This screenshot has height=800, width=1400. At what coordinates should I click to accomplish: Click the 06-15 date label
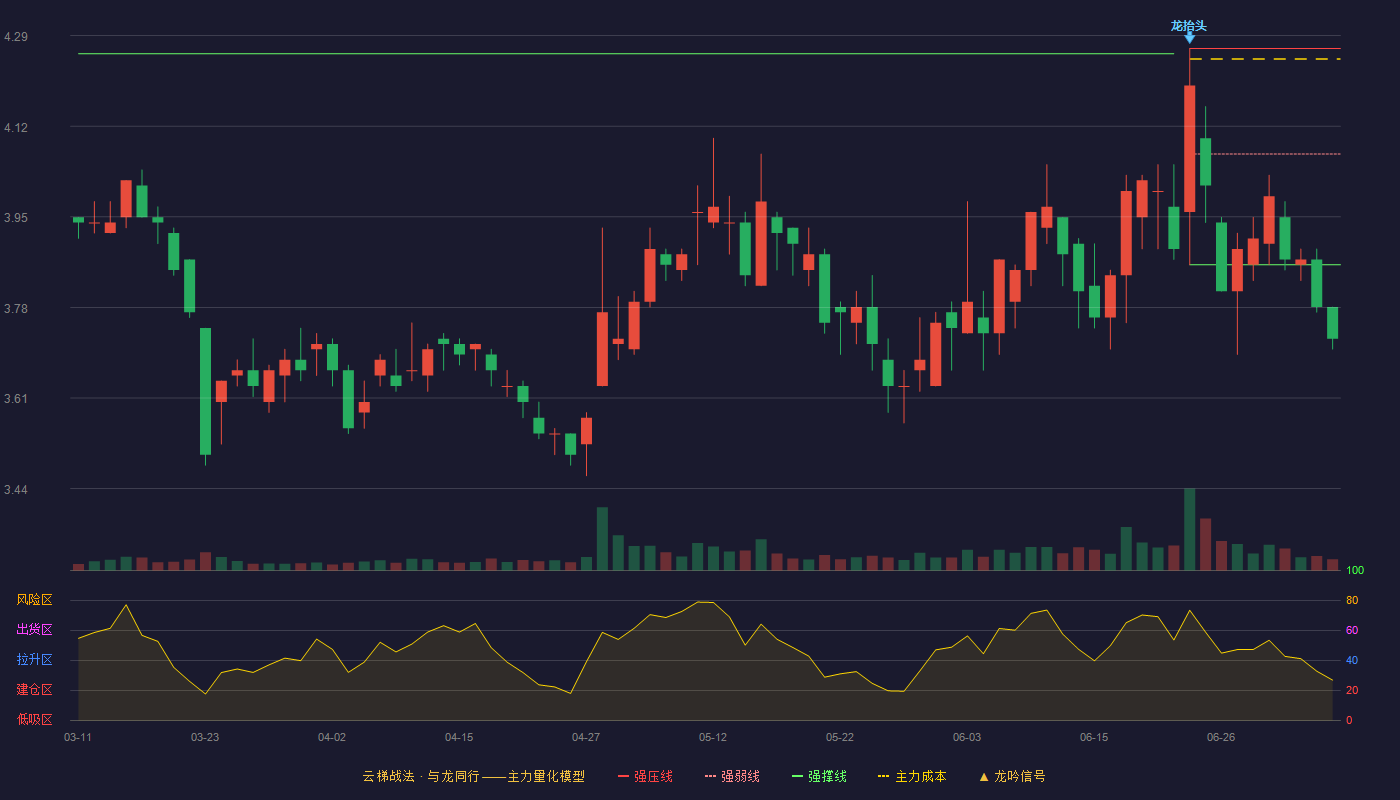[x=1094, y=737]
